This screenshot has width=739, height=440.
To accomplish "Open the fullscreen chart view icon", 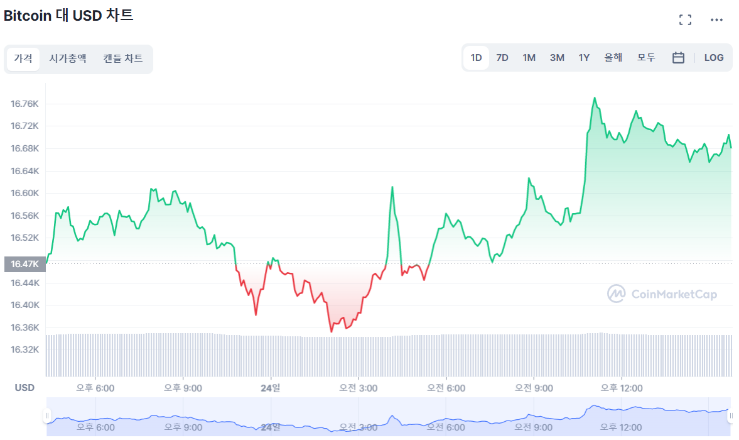I will point(685,20).
